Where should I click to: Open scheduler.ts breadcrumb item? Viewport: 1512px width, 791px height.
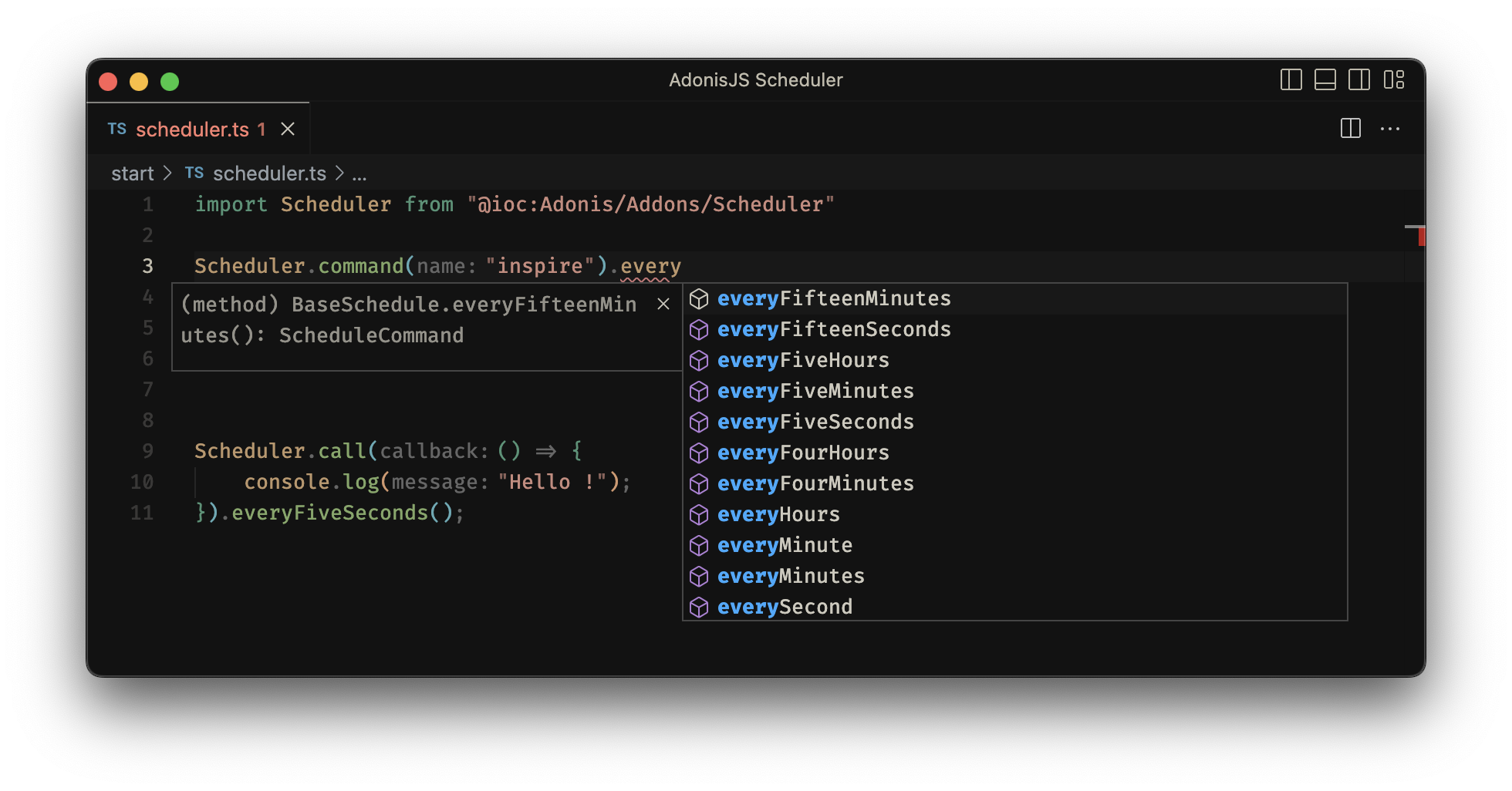(x=269, y=173)
